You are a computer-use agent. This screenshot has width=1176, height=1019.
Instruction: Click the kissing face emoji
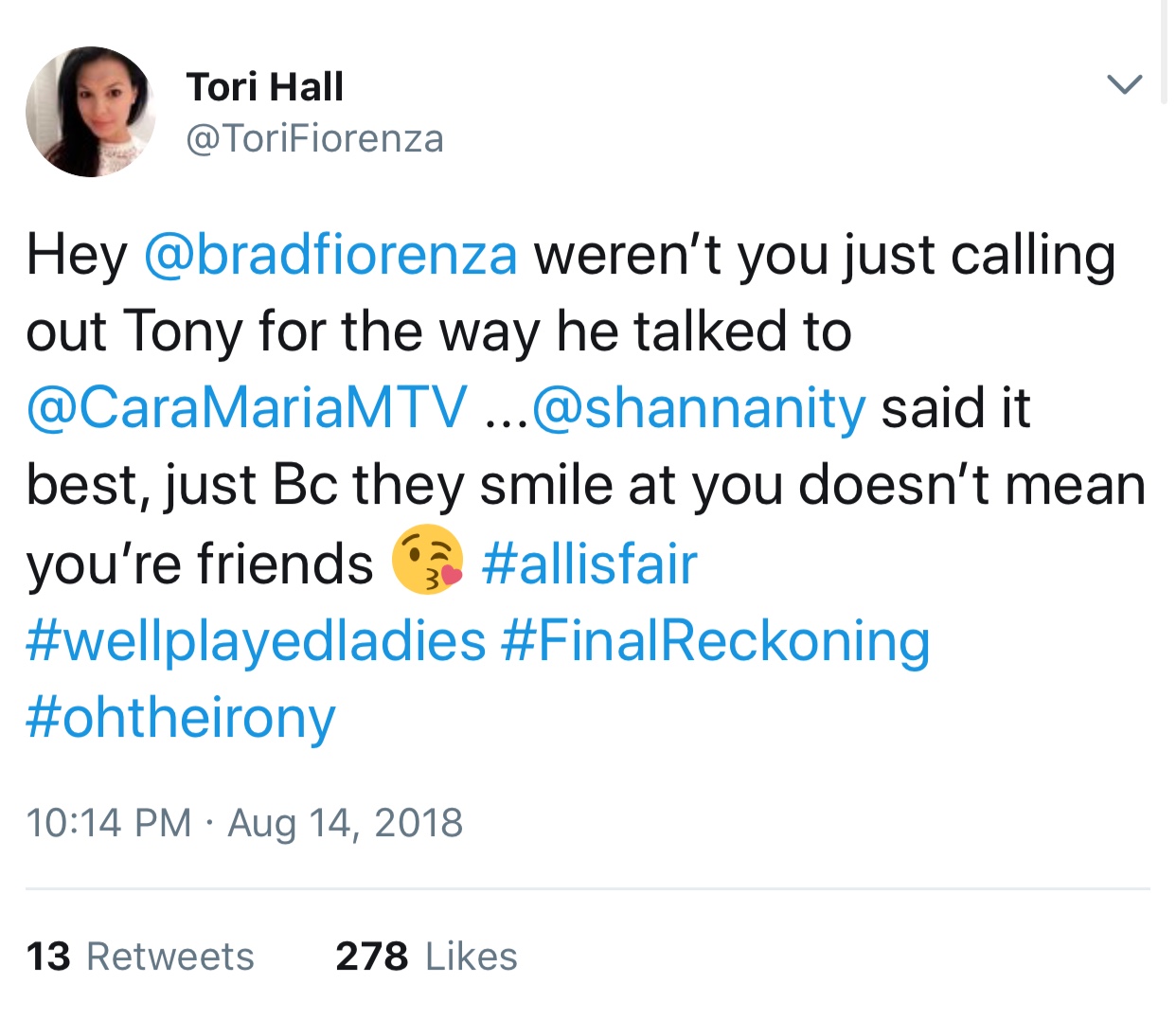pos(428,560)
